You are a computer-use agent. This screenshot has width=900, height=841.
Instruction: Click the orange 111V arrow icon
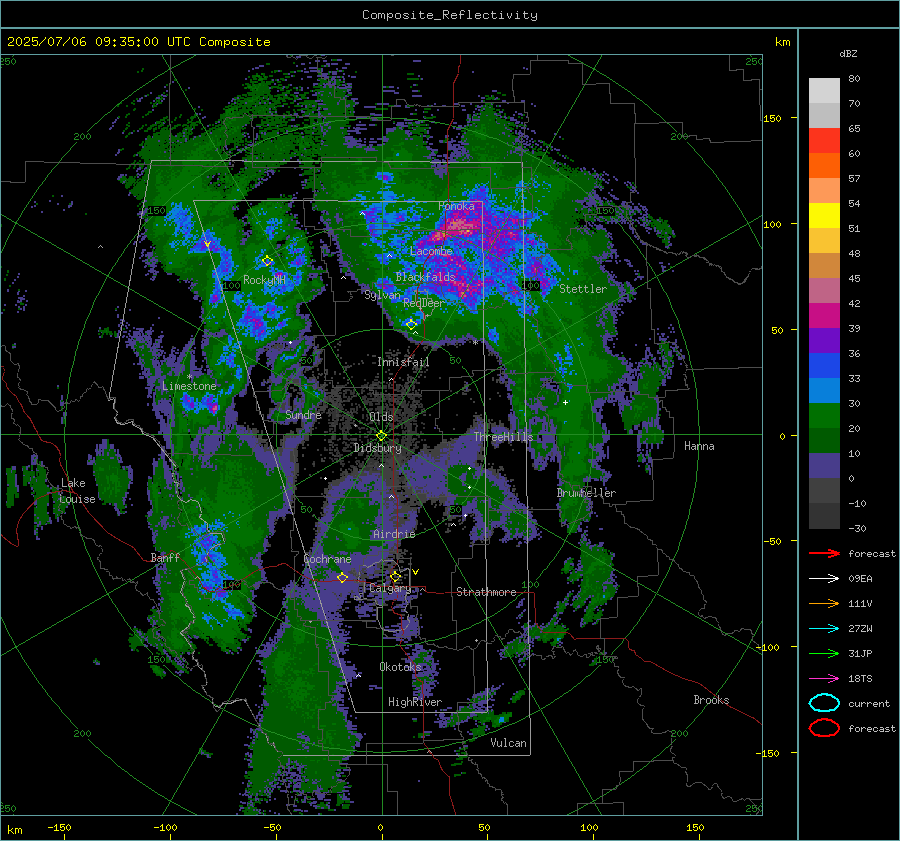(x=824, y=603)
